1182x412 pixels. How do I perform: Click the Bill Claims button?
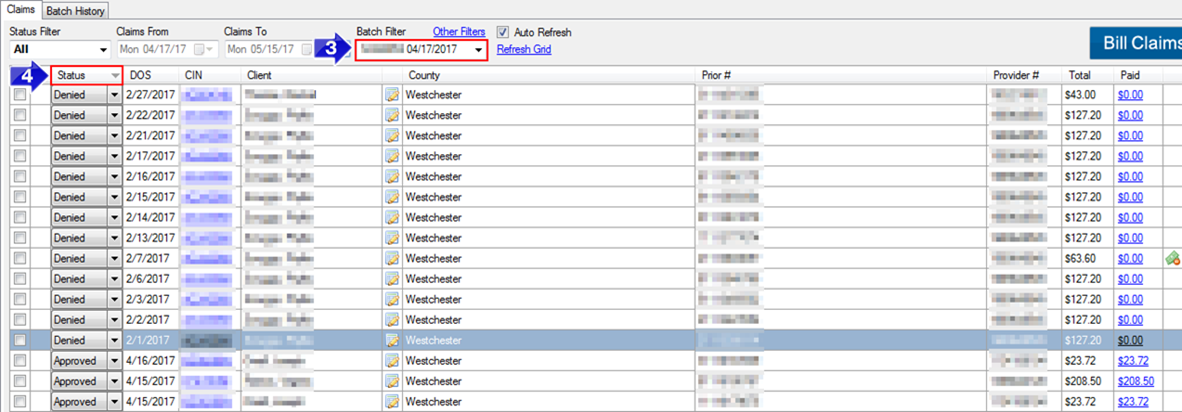[1136, 43]
